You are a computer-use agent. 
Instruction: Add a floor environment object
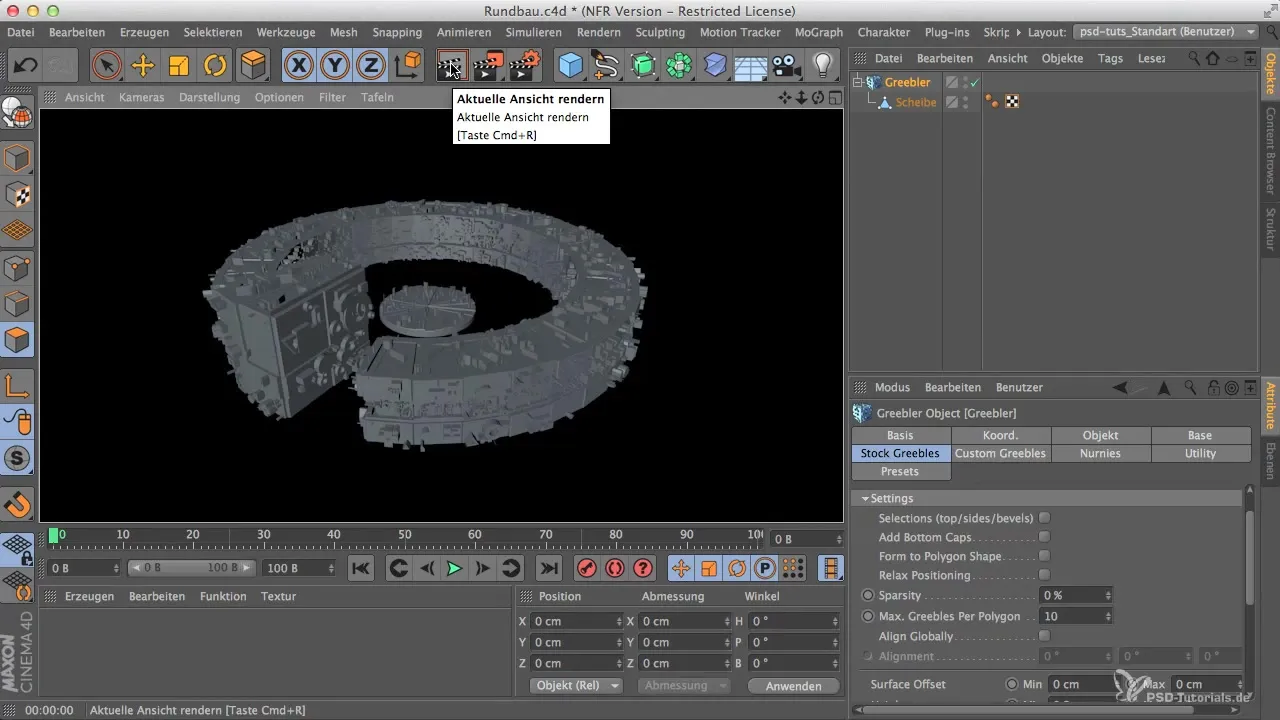[x=751, y=66]
